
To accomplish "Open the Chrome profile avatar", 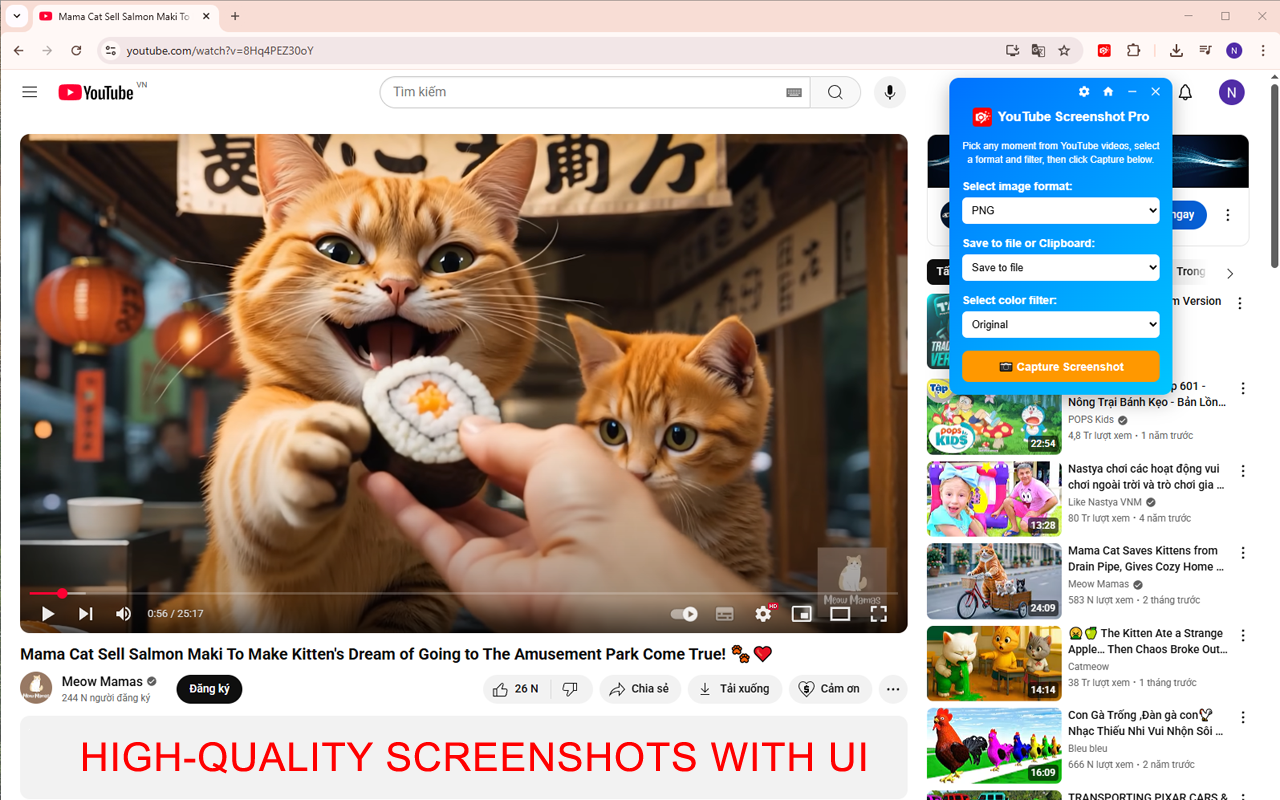I will pyautogui.click(x=1234, y=50).
